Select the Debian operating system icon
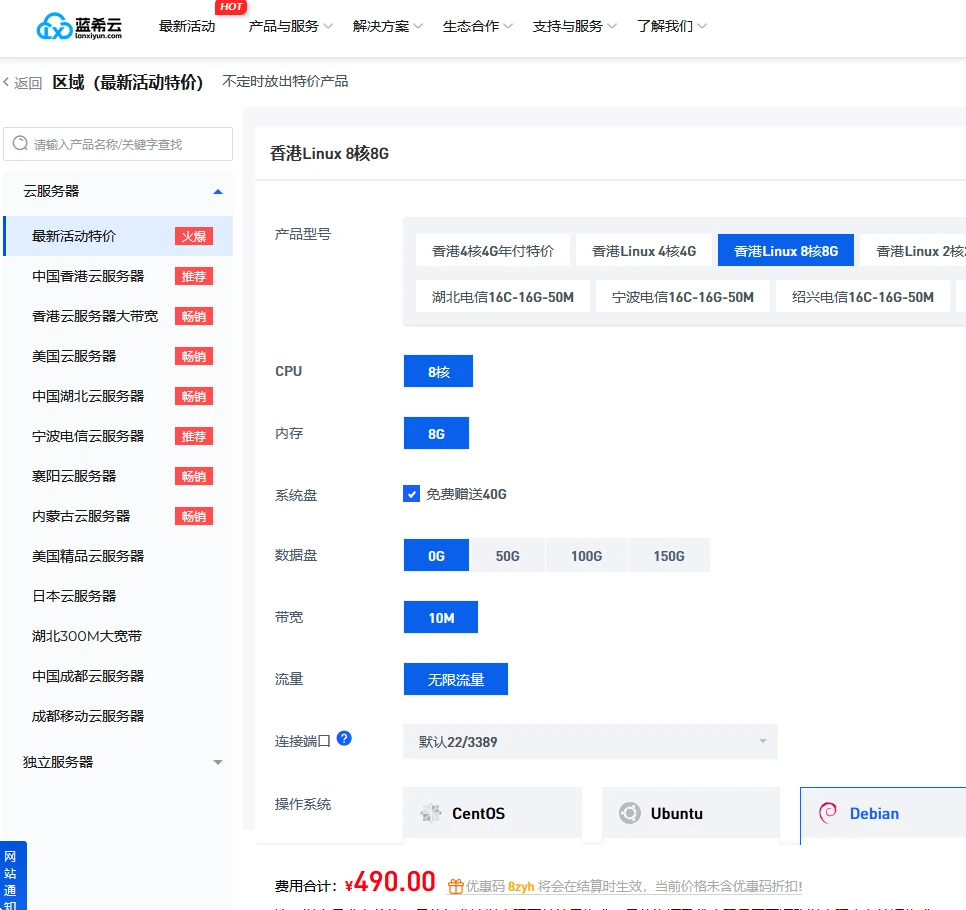Image resolution: width=966 pixels, height=910 pixels. 828,813
